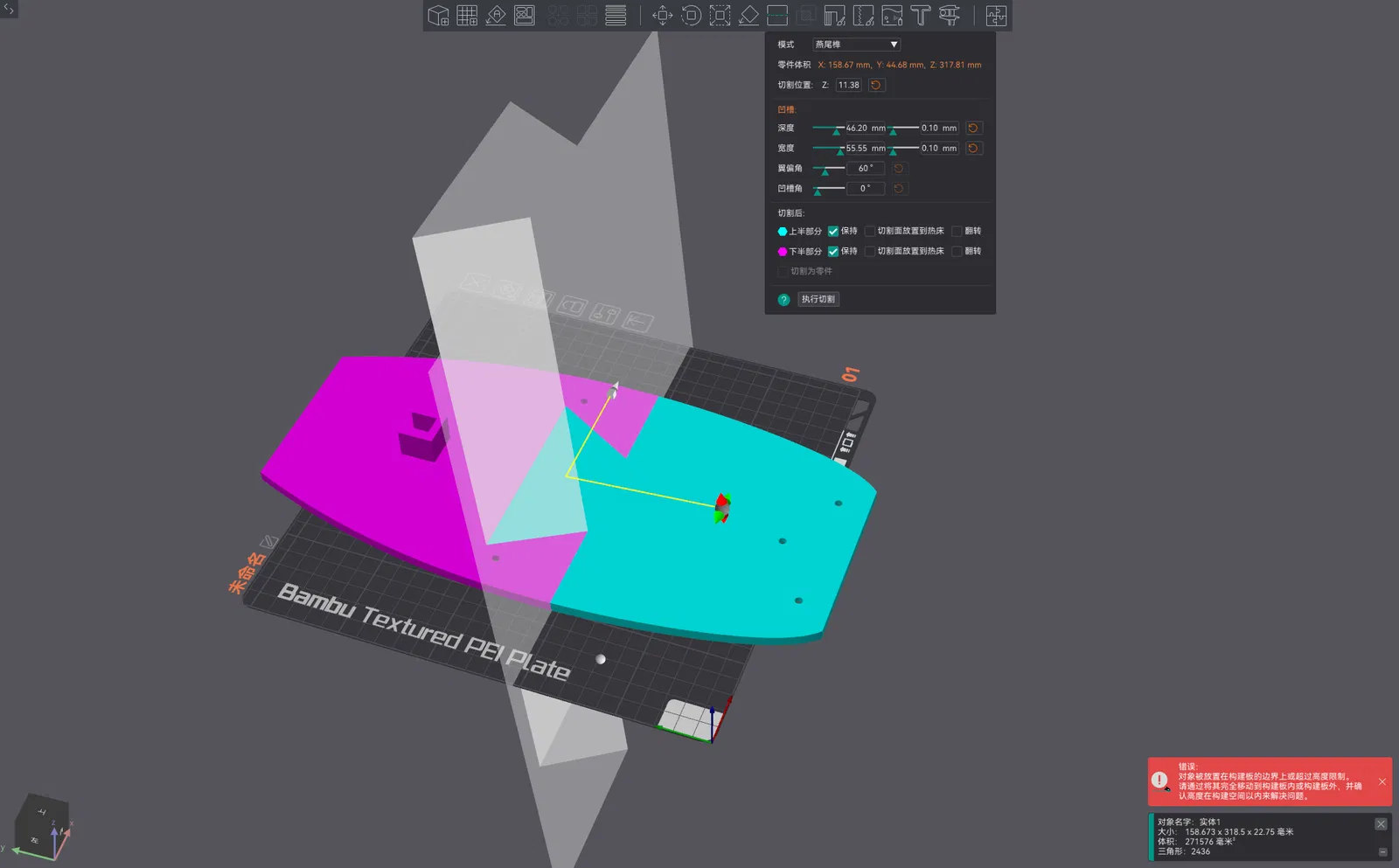Click the depth tolerance slider beside 0.10 mm
Image resolution: width=1399 pixels, height=868 pixels.
tap(903, 128)
